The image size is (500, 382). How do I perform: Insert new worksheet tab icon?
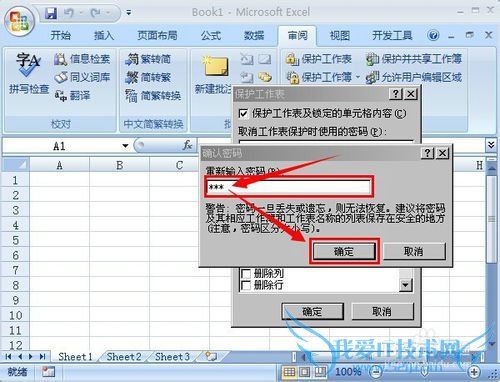(x=211, y=356)
